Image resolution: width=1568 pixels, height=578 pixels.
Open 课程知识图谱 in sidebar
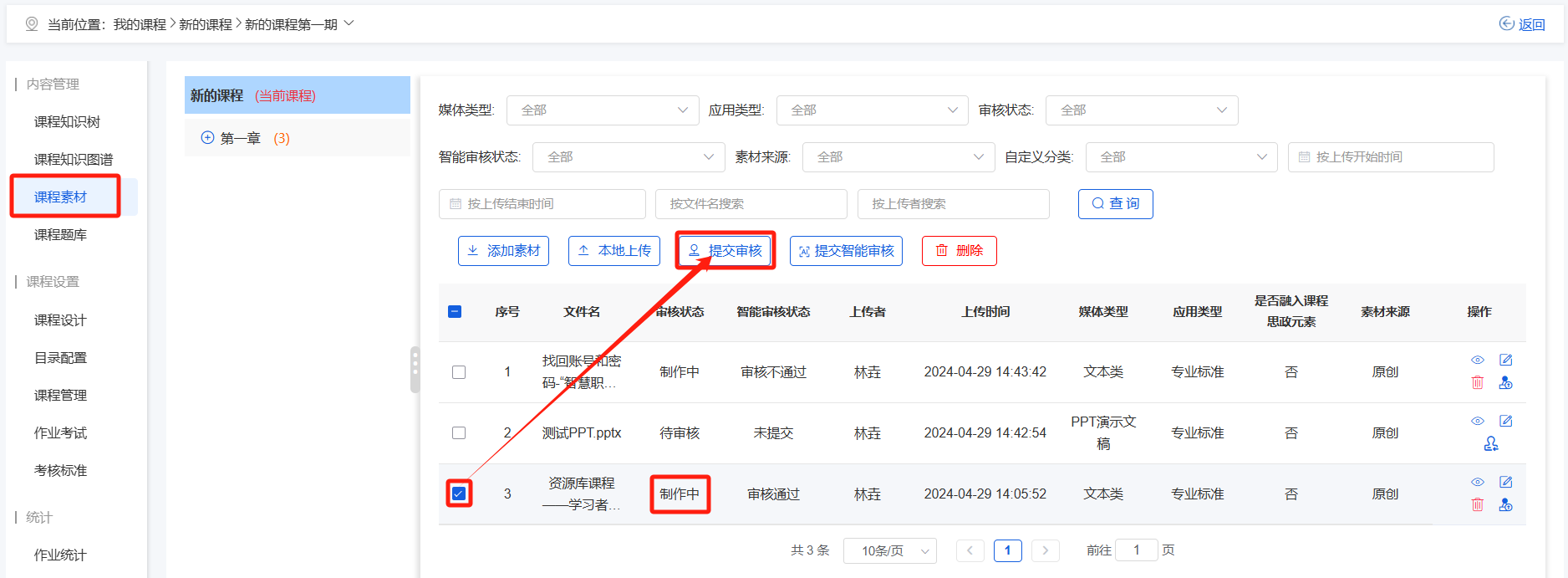[x=74, y=160]
